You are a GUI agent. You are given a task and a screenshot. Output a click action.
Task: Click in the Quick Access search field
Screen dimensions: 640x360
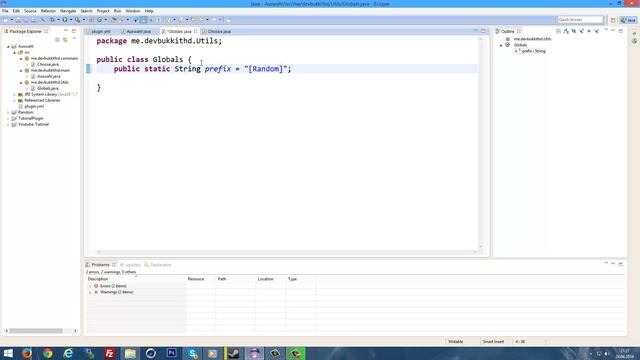click(x=580, y=20)
